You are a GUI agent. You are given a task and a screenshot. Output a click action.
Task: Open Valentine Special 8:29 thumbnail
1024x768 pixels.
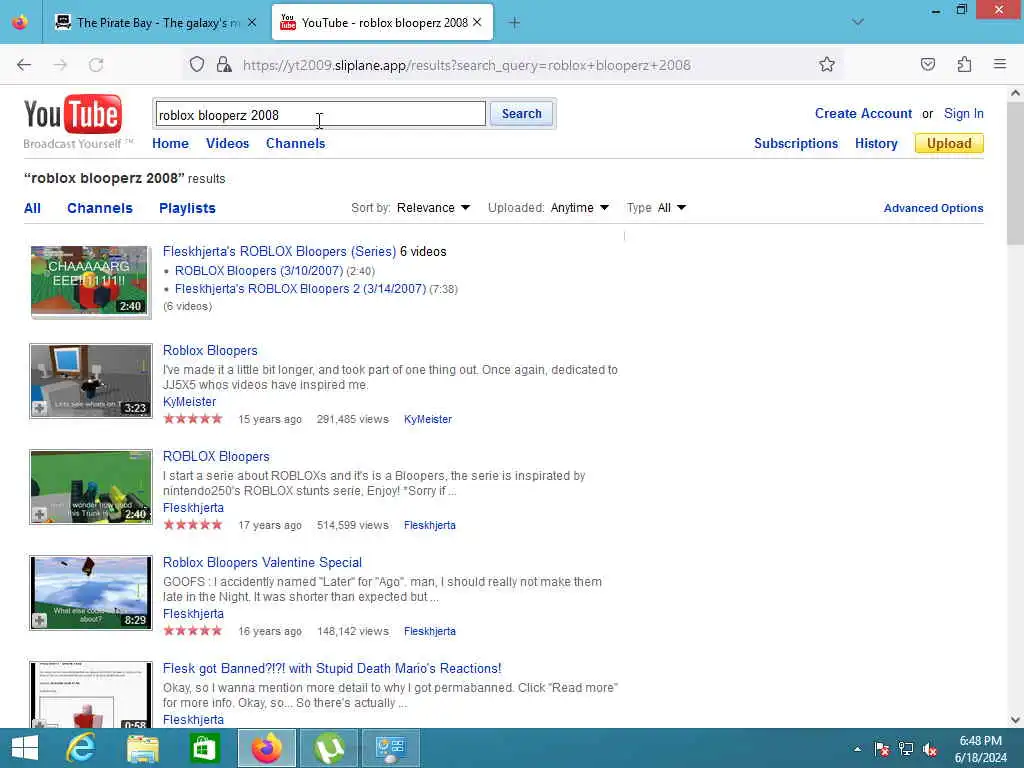(x=91, y=593)
